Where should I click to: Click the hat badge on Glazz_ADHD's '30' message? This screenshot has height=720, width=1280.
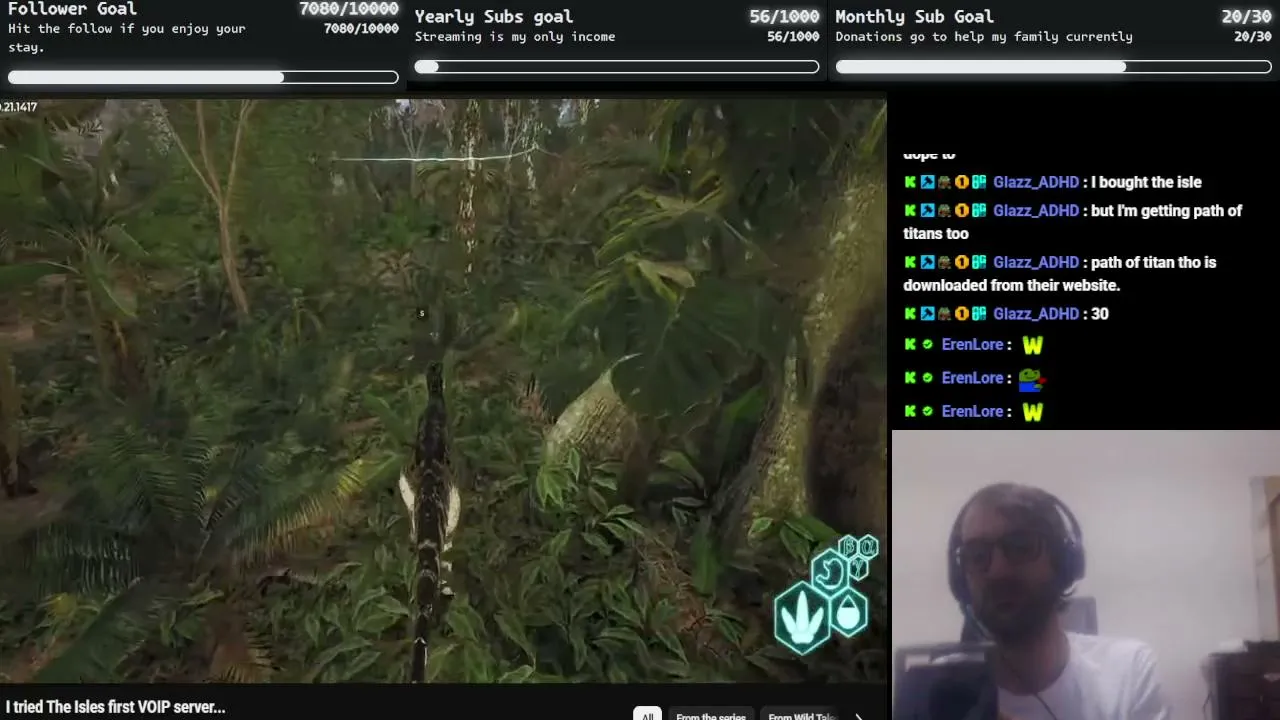tap(944, 314)
